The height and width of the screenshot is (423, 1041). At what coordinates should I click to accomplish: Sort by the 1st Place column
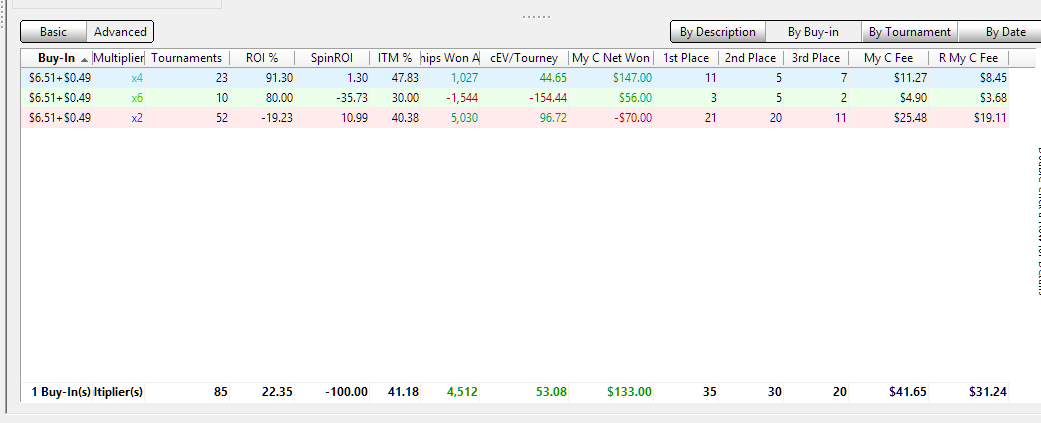(685, 58)
